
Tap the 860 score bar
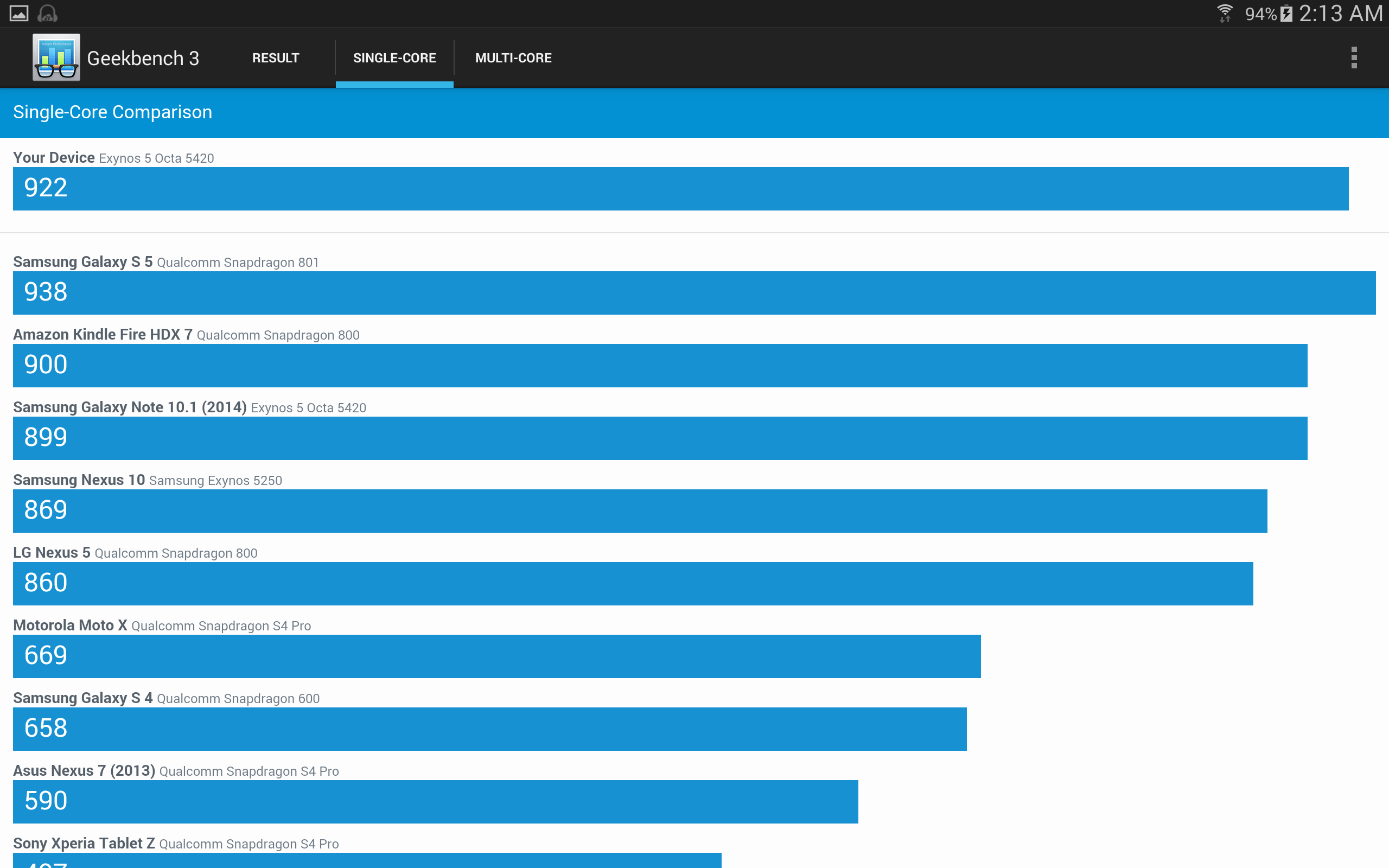click(633, 584)
